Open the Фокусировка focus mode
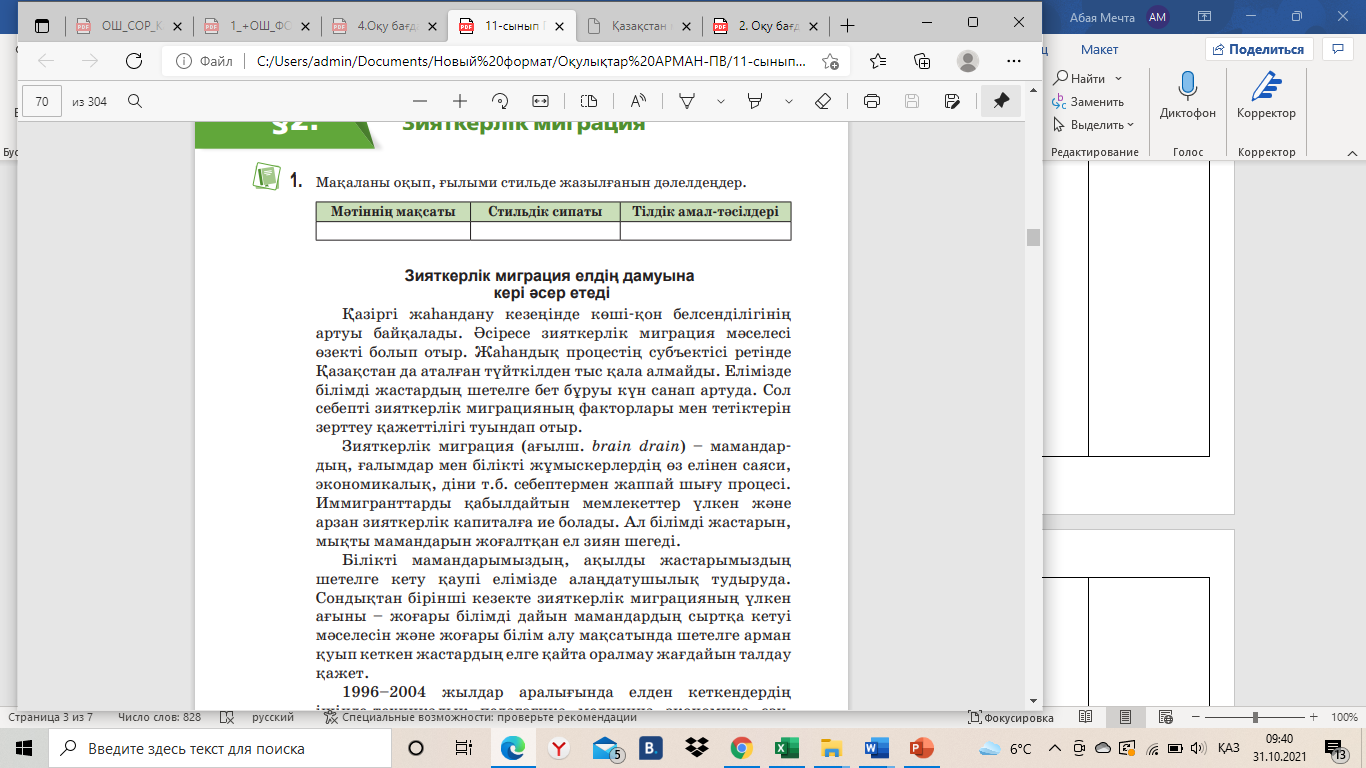1366x768 pixels. 1011,717
